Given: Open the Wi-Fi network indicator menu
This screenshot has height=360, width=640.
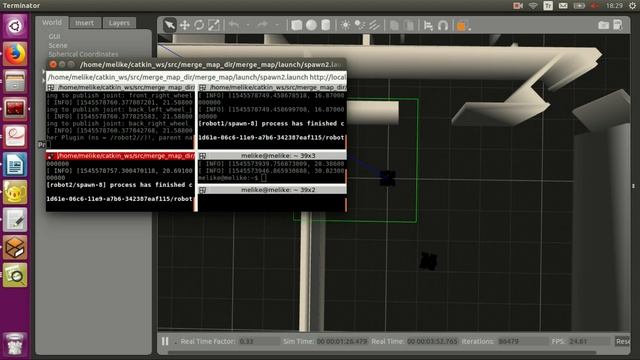Looking at the screenshot, I should (533, 6).
